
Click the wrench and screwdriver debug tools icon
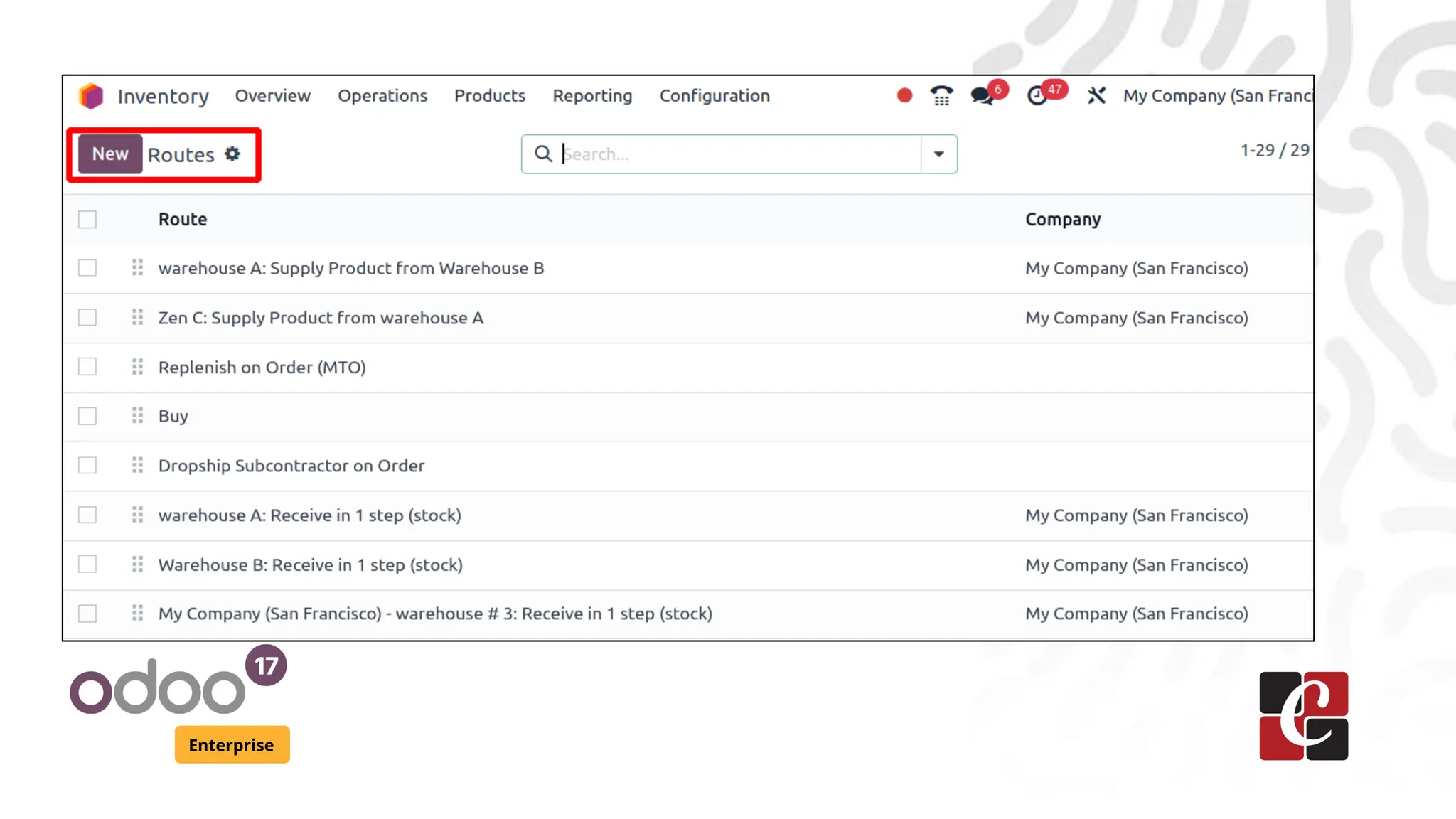[x=1096, y=95]
